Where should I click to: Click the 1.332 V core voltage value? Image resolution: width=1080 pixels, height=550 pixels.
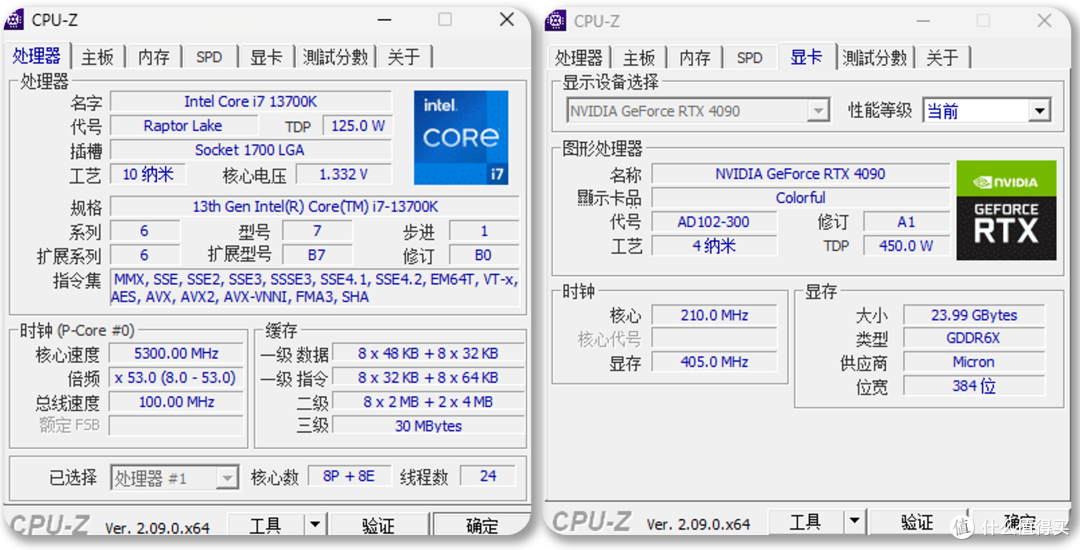[x=344, y=174]
